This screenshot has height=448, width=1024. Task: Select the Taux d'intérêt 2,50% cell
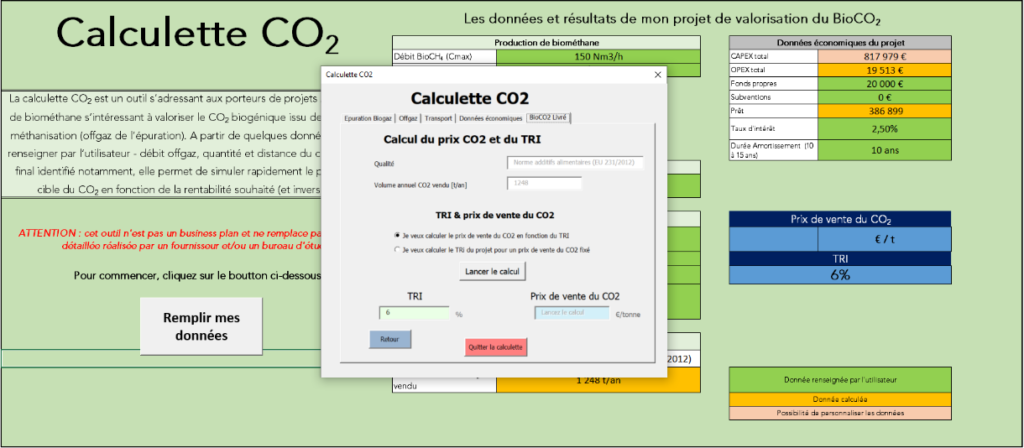pos(885,129)
